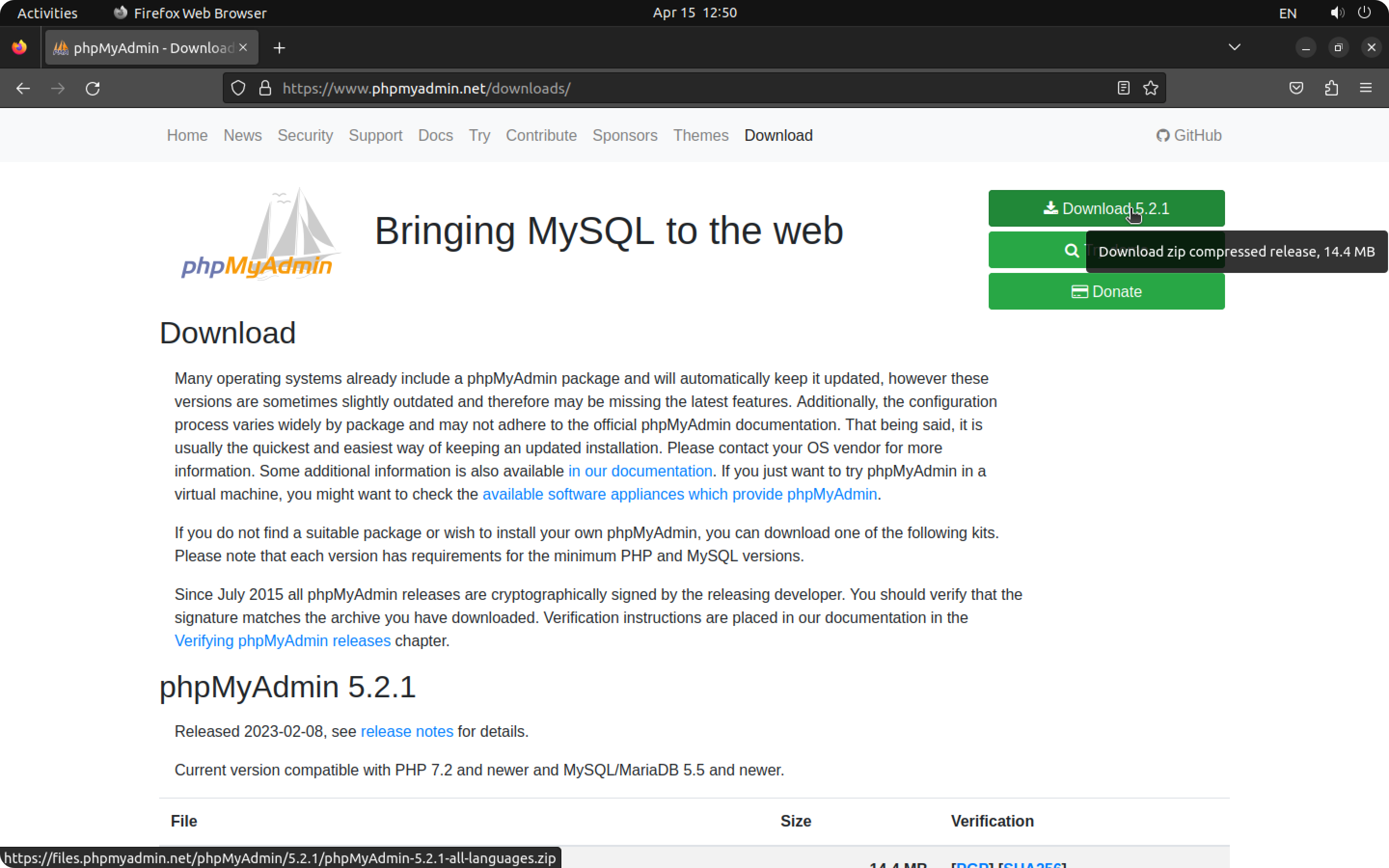Screen dimensions: 1389x868
Task: Open a new tab with the plus button
Action: [280, 48]
